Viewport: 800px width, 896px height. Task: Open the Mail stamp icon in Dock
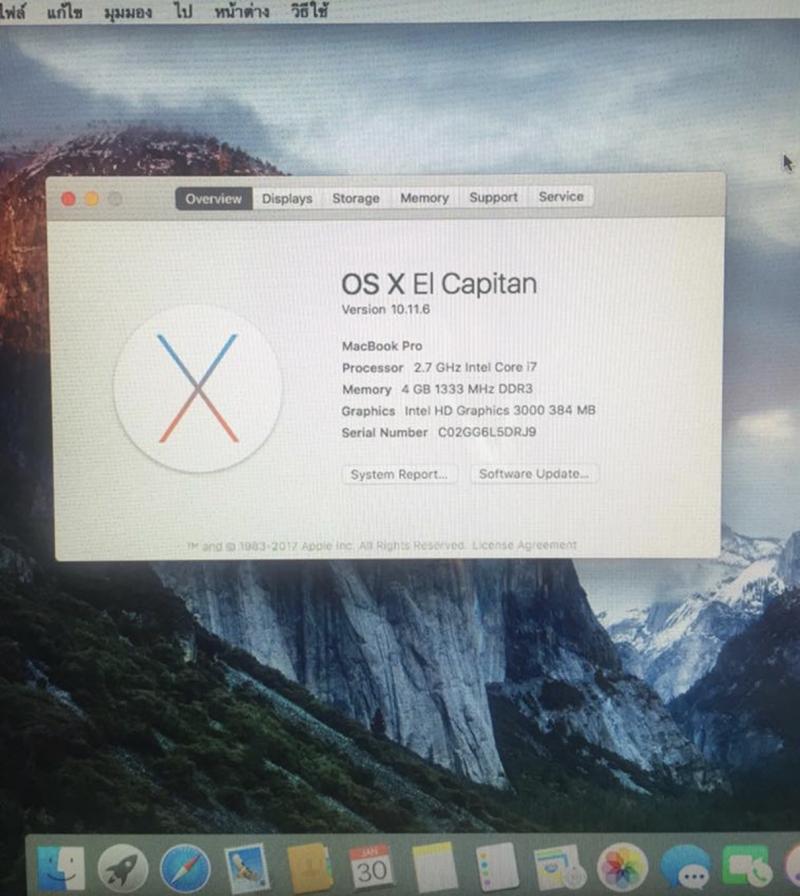click(247, 869)
